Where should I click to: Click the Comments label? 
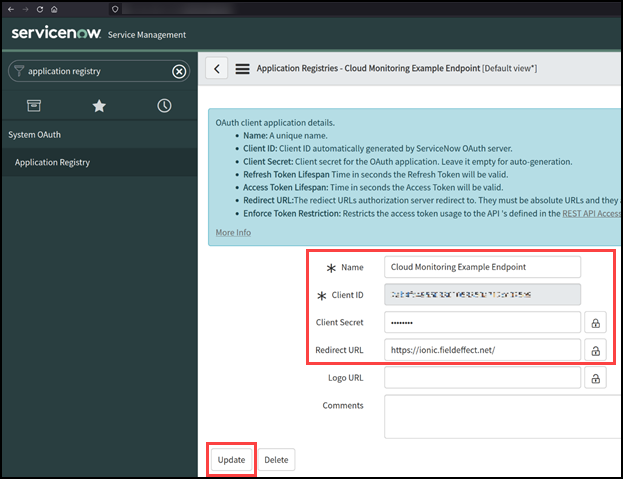coord(343,406)
